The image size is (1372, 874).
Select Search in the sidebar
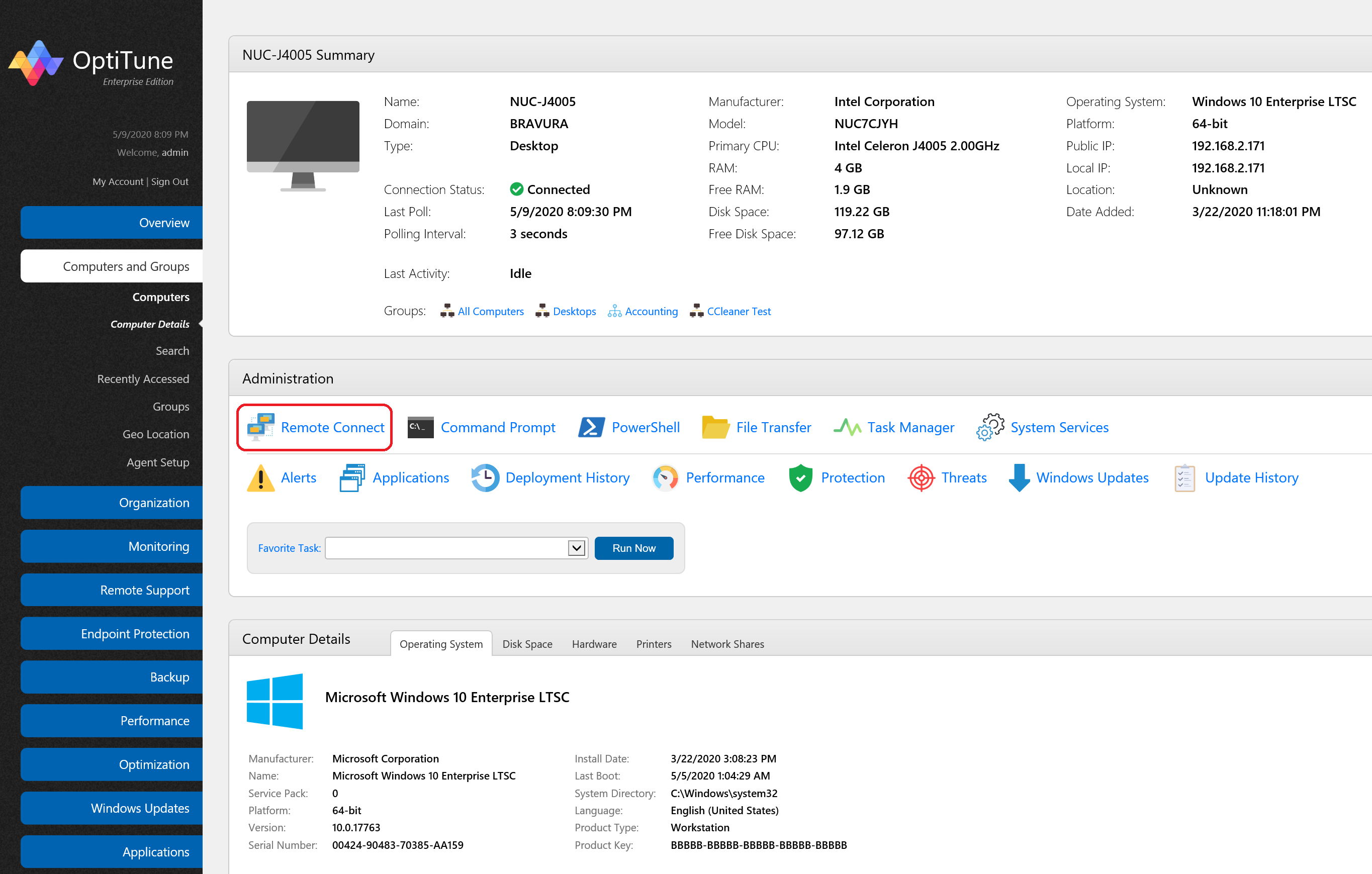172,351
